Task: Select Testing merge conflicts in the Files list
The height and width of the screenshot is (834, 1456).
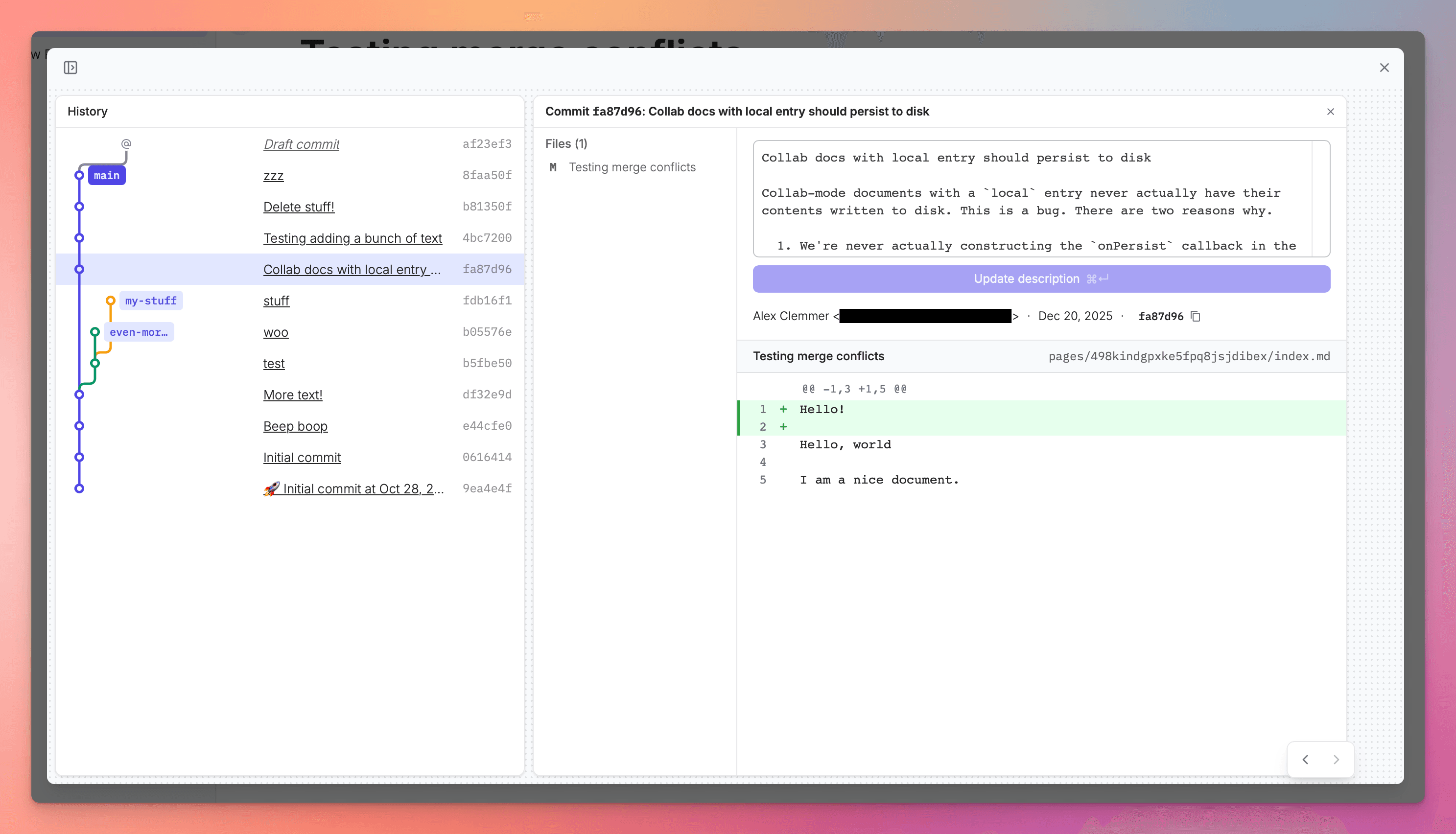Action: tap(632, 167)
